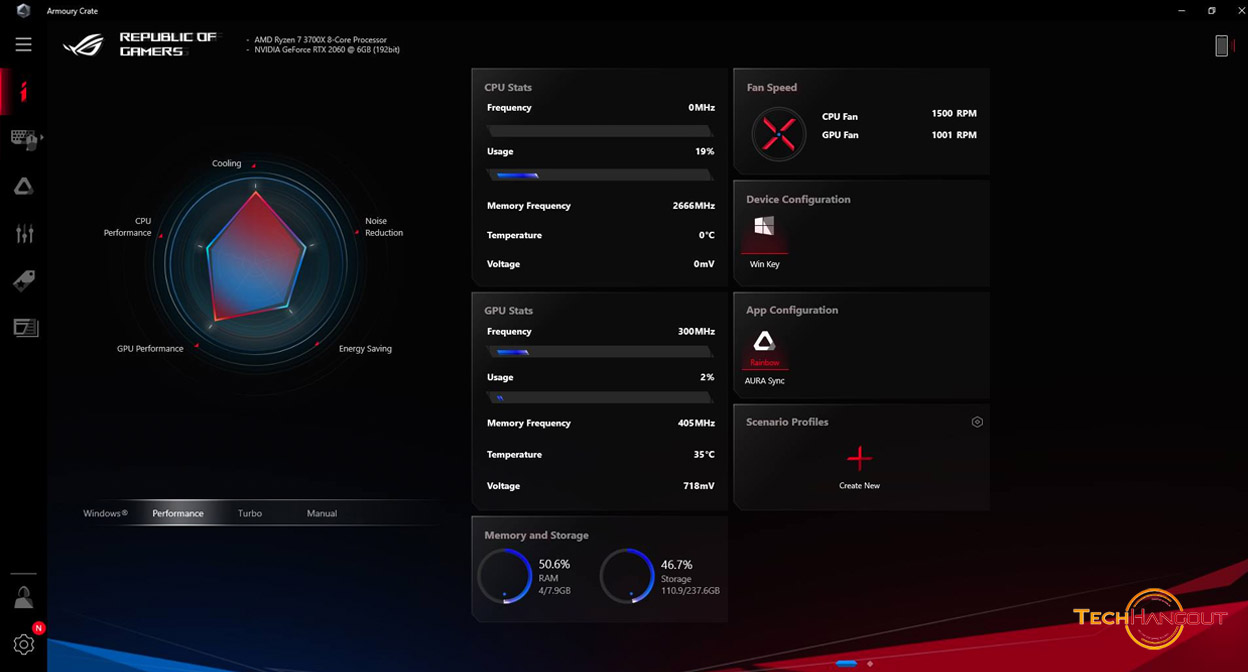This screenshot has height=672, width=1248.
Task: Click the GPU Stats panel title
Action: pos(508,311)
